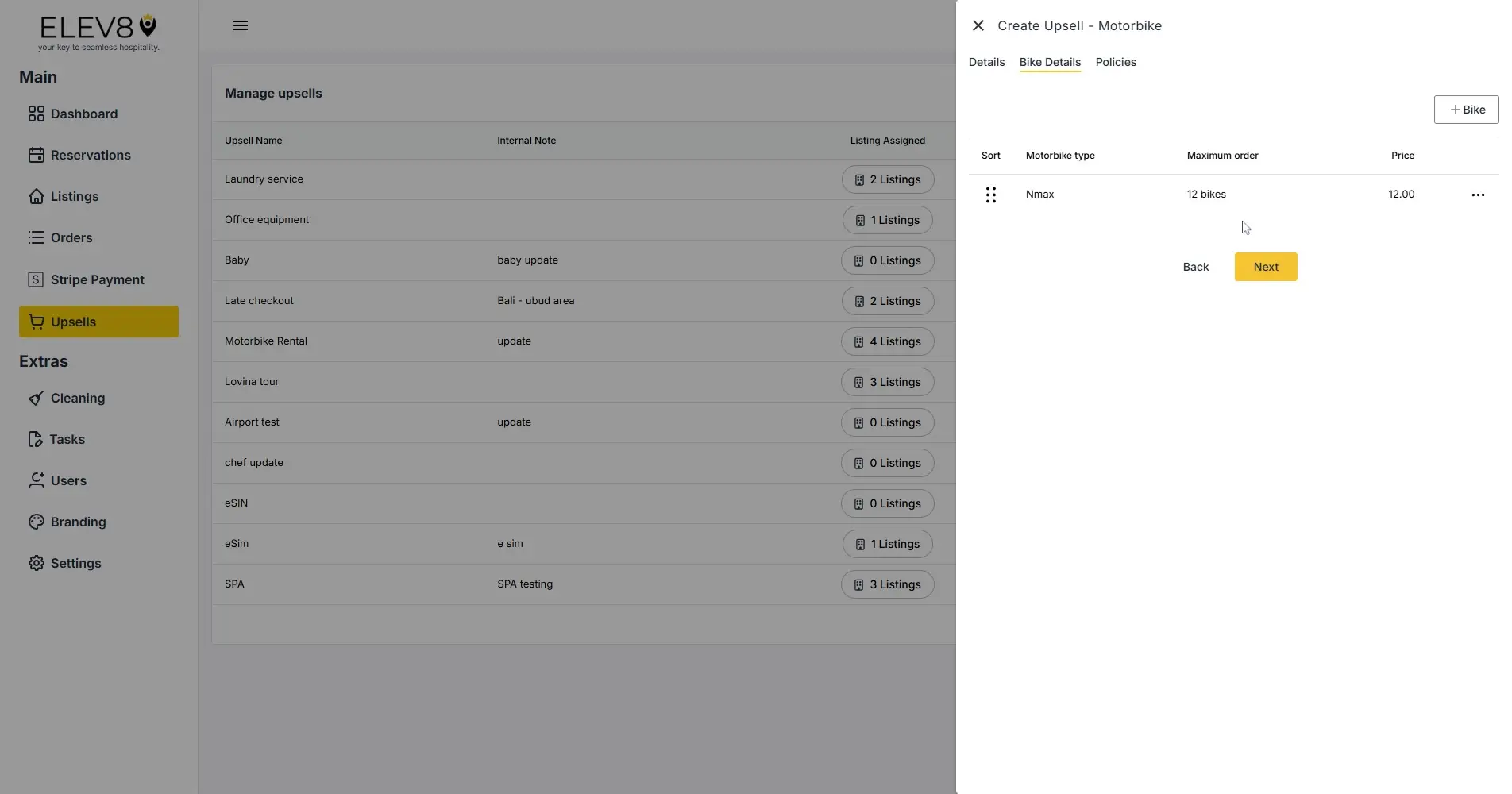Open the 4 Listings for Motorbike Rental
This screenshot has height=794, width=1512.
tap(887, 341)
